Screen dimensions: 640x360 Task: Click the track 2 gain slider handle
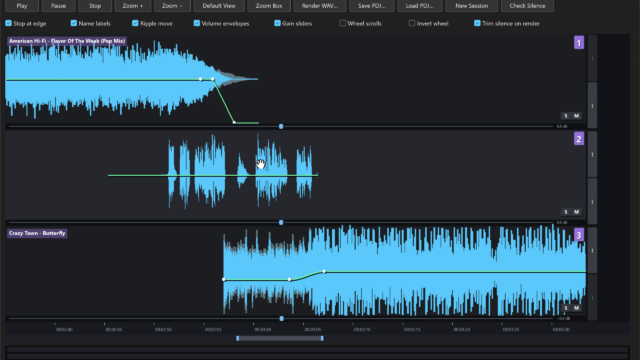[281, 222]
